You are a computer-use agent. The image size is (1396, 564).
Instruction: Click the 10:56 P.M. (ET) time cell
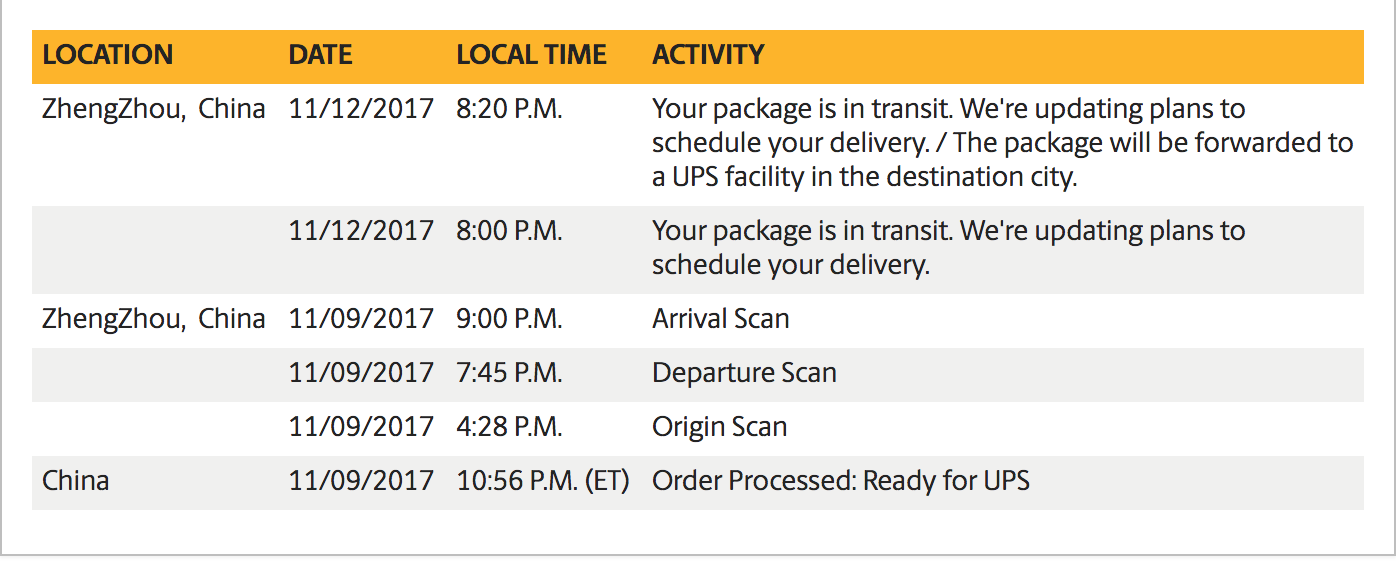coord(542,481)
